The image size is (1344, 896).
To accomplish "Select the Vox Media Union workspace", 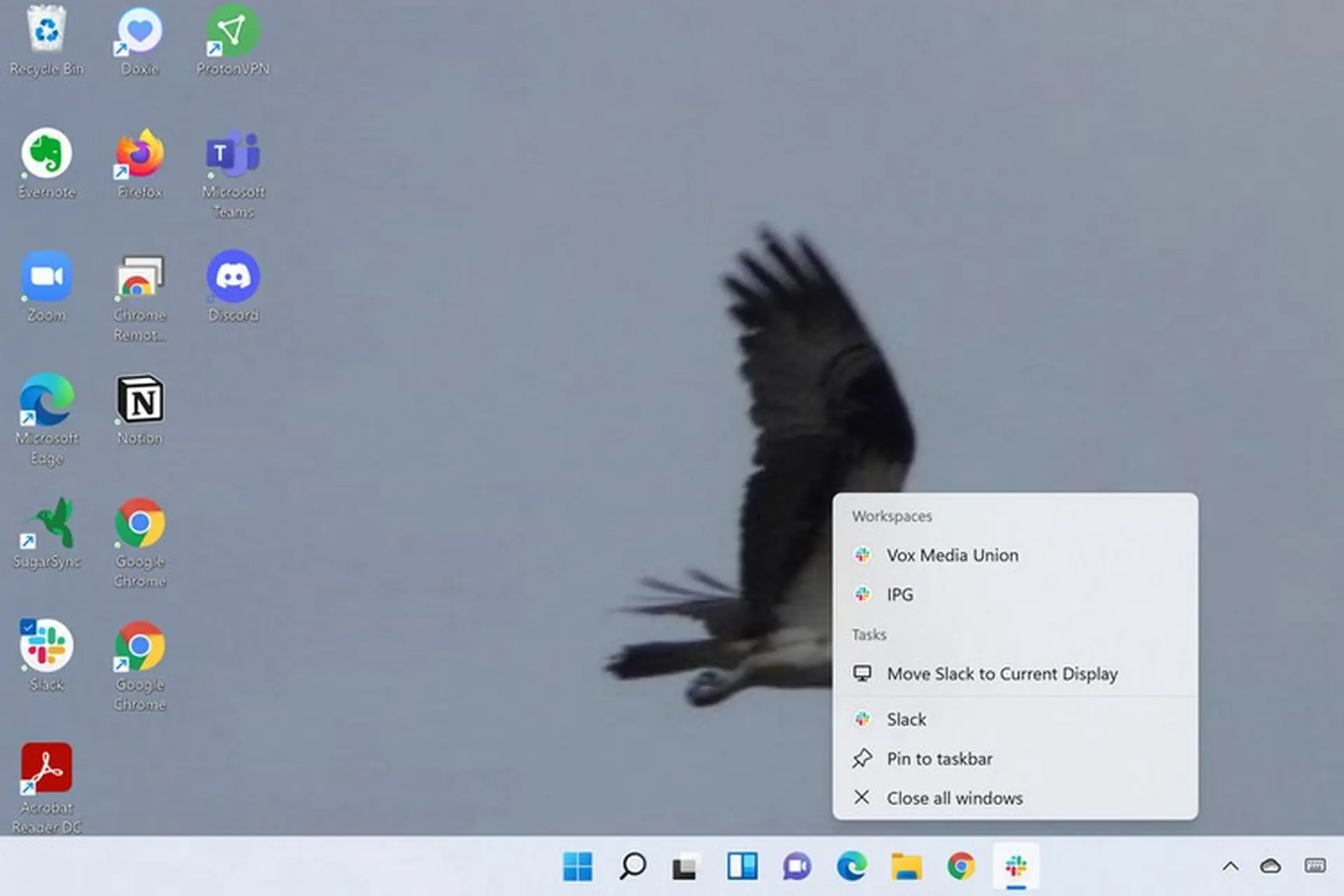I will [x=953, y=555].
